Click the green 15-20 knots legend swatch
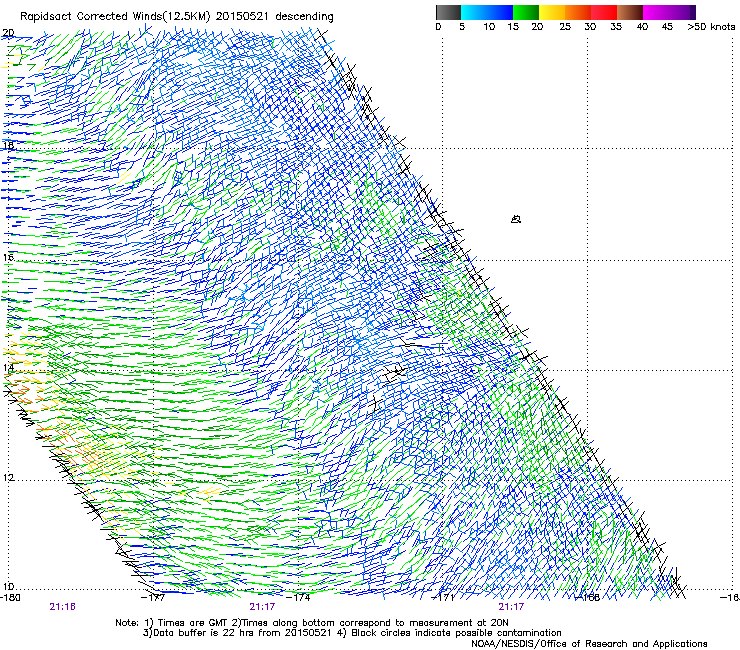 (526, 12)
